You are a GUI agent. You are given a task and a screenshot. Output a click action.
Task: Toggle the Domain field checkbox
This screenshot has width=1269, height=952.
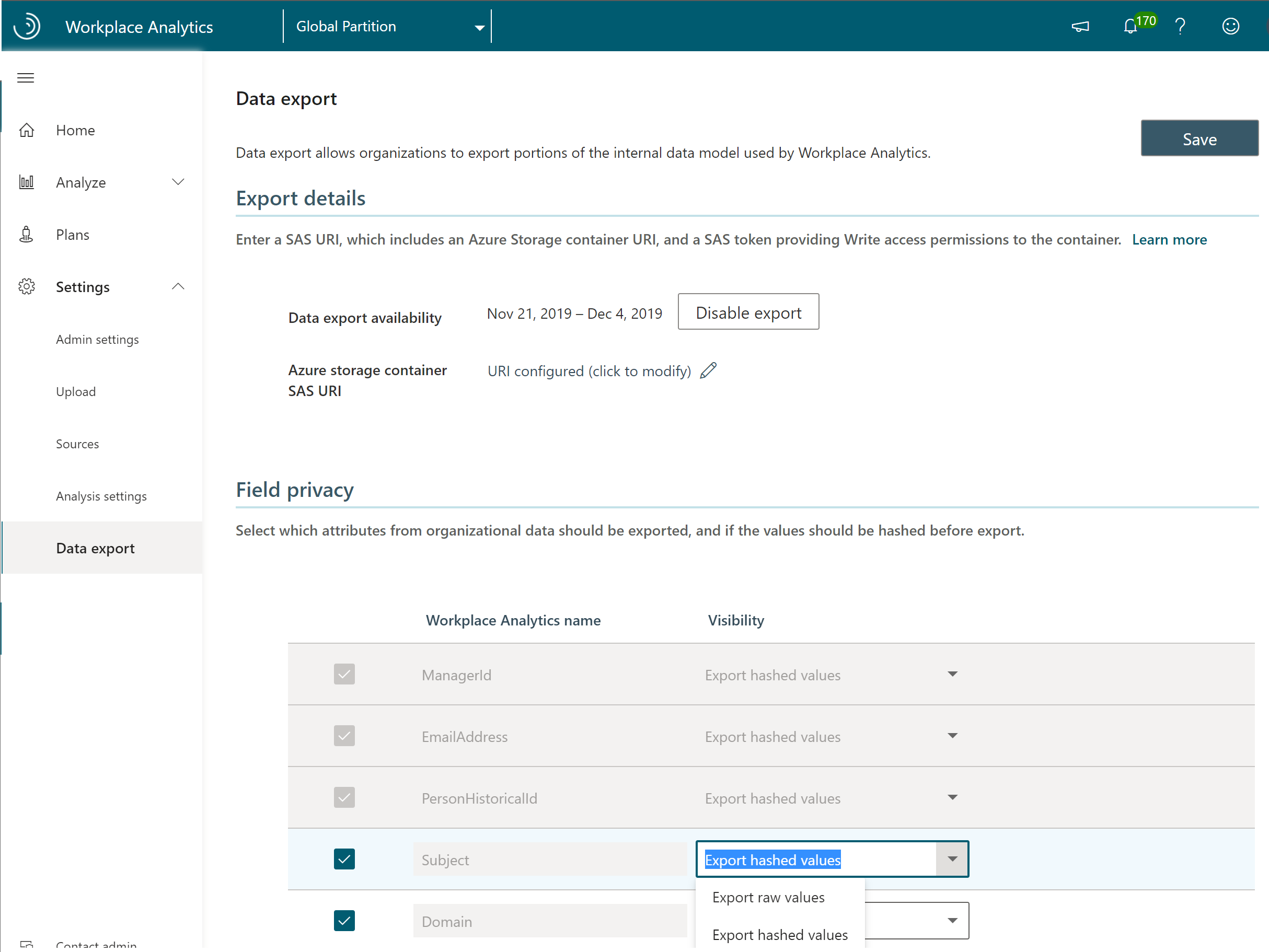click(x=344, y=920)
